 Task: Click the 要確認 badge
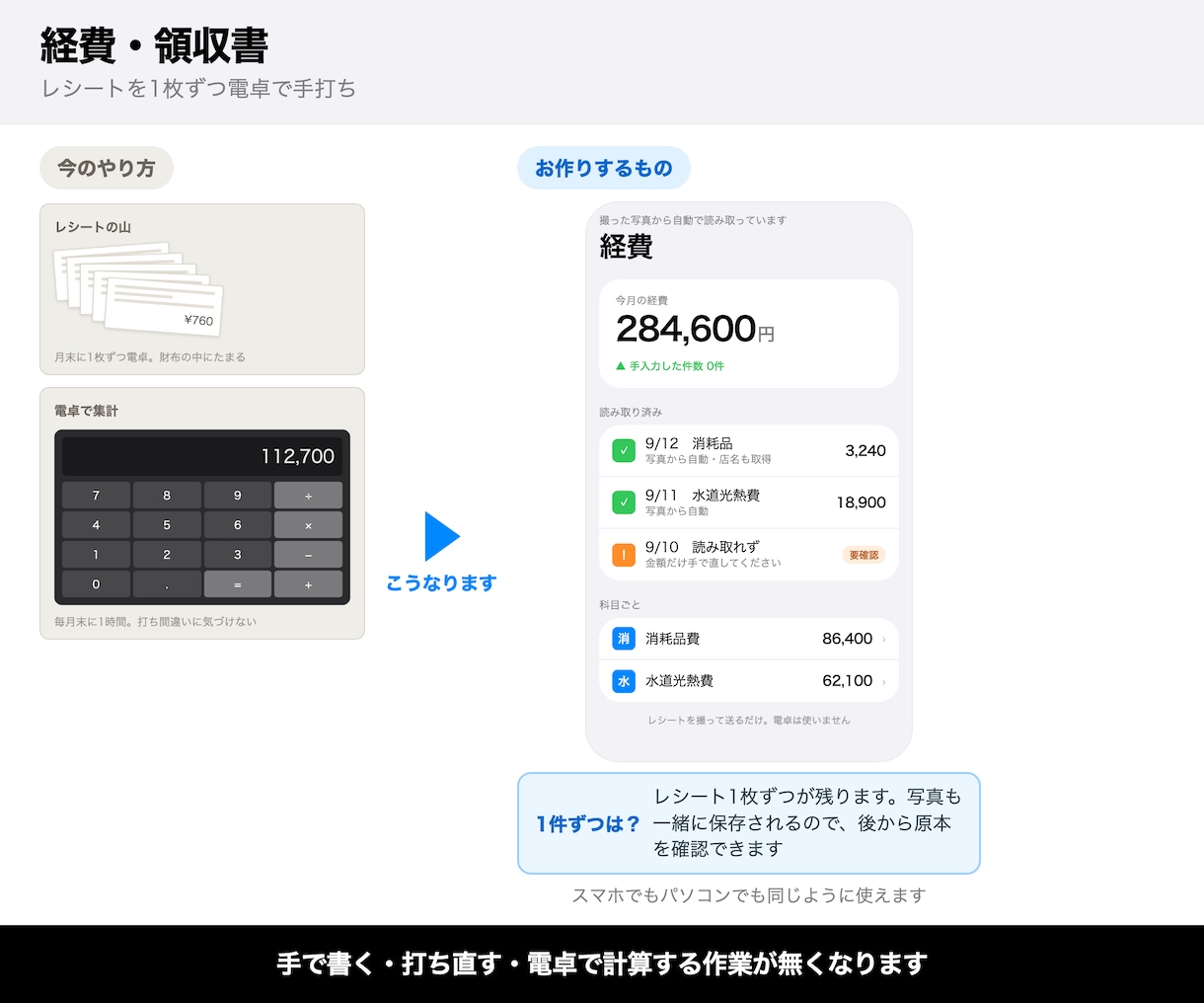pyautogui.click(x=864, y=555)
